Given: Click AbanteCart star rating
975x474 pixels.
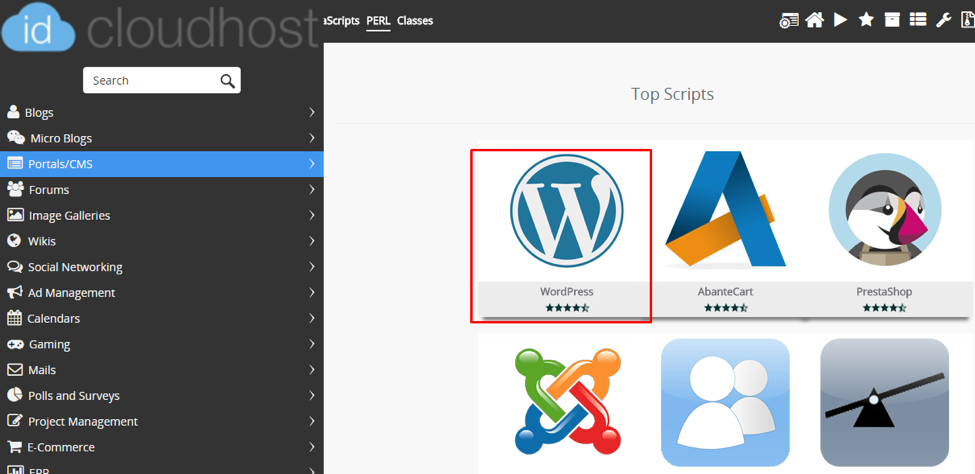Looking at the screenshot, I should (x=726, y=308).
